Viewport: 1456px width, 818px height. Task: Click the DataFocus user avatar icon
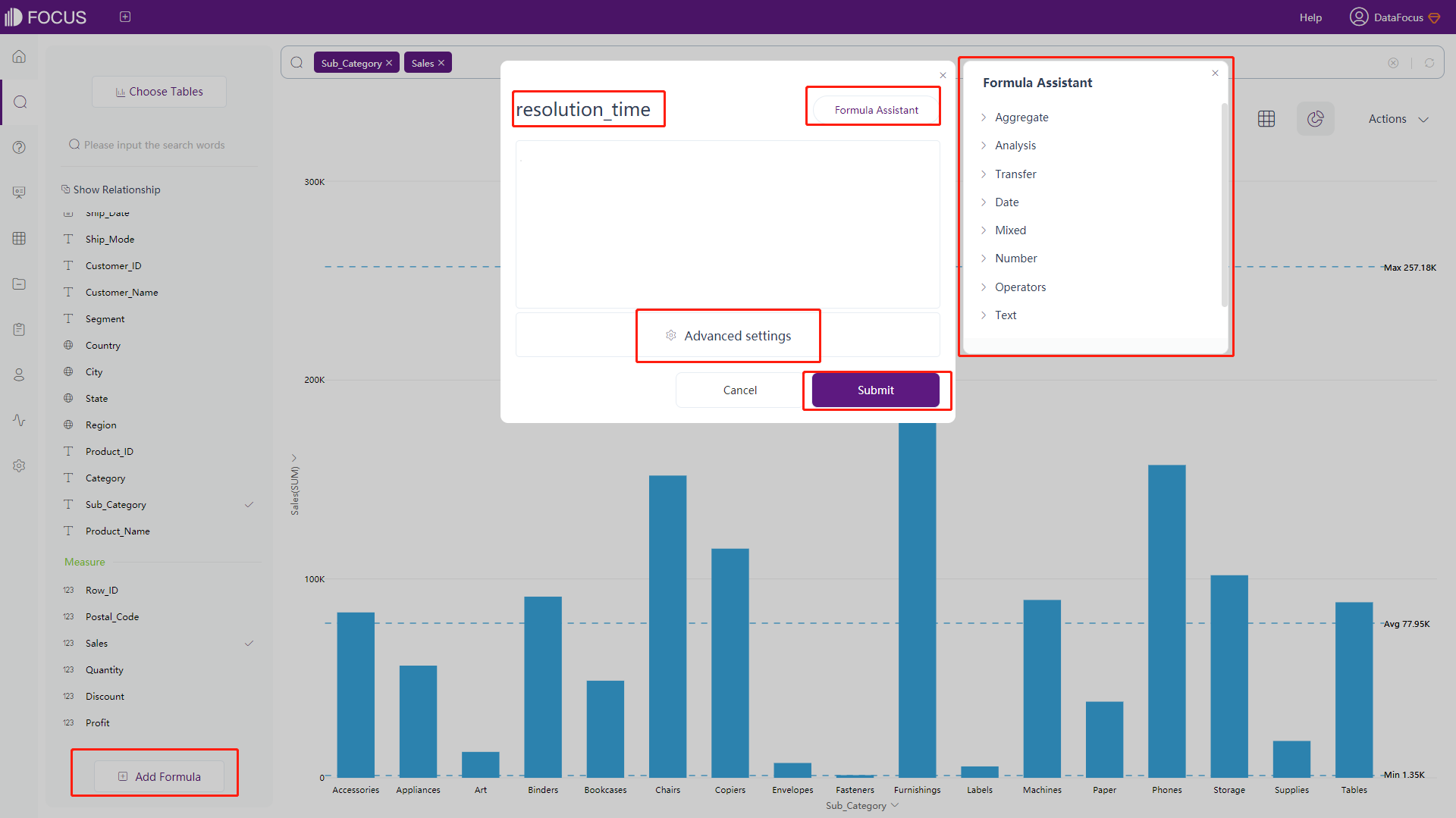[x=1359, y=17]
